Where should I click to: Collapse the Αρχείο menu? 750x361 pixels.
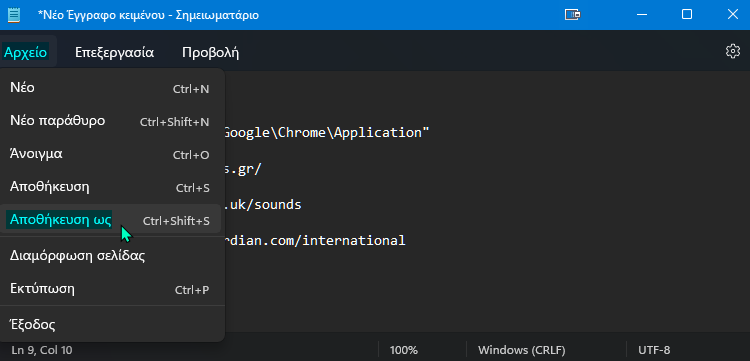pos(26,52)
